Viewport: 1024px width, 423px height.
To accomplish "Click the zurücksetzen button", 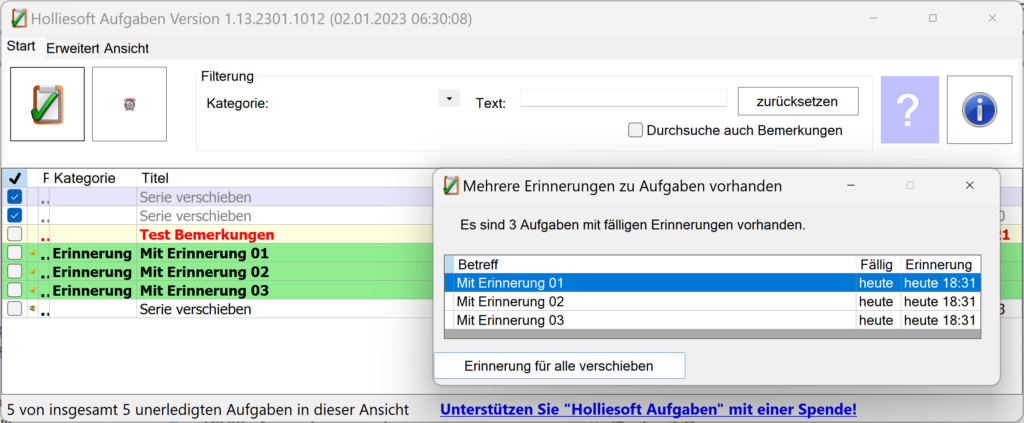I will click(x=799, y=101).
